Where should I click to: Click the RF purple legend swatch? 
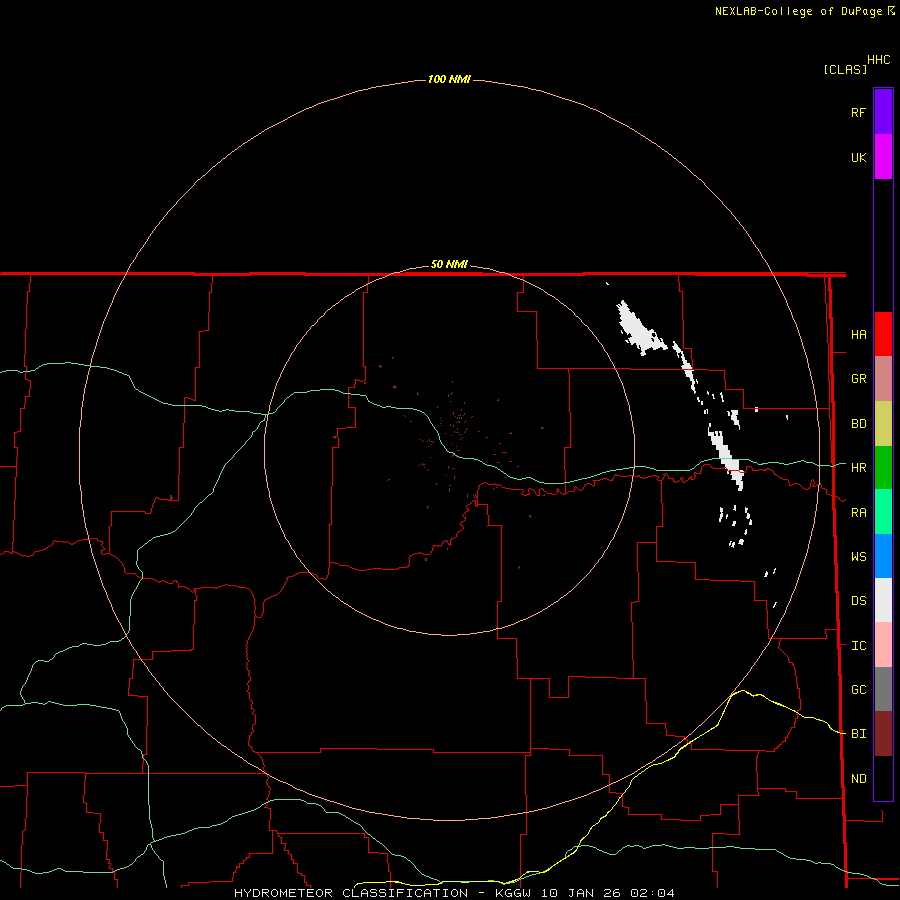click(883, 112)
